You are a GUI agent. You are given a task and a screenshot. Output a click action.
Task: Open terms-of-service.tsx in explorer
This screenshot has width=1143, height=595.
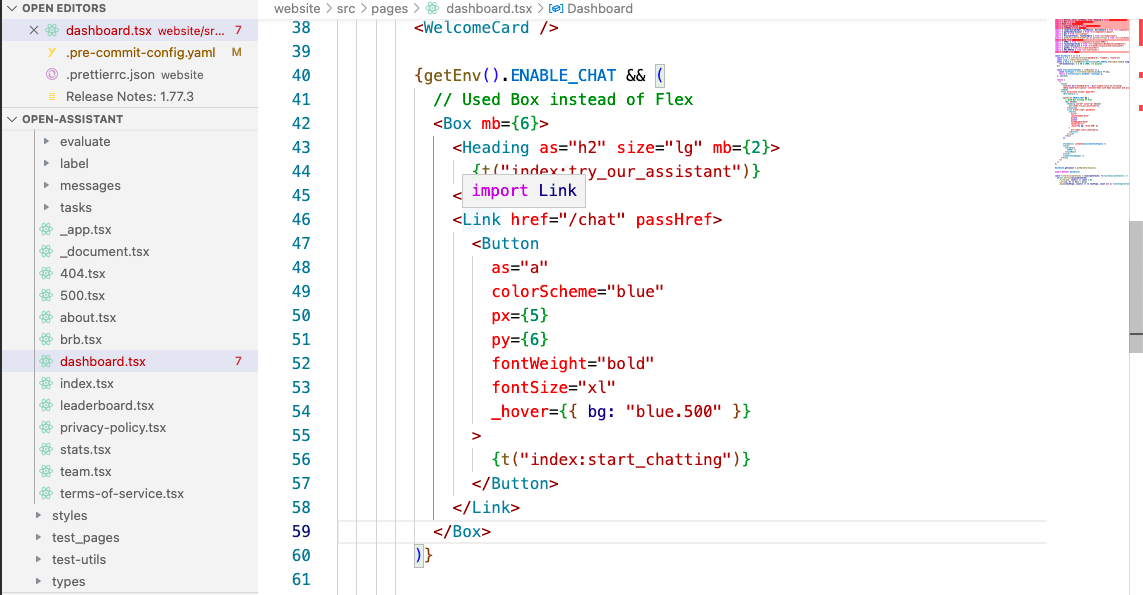122,494
